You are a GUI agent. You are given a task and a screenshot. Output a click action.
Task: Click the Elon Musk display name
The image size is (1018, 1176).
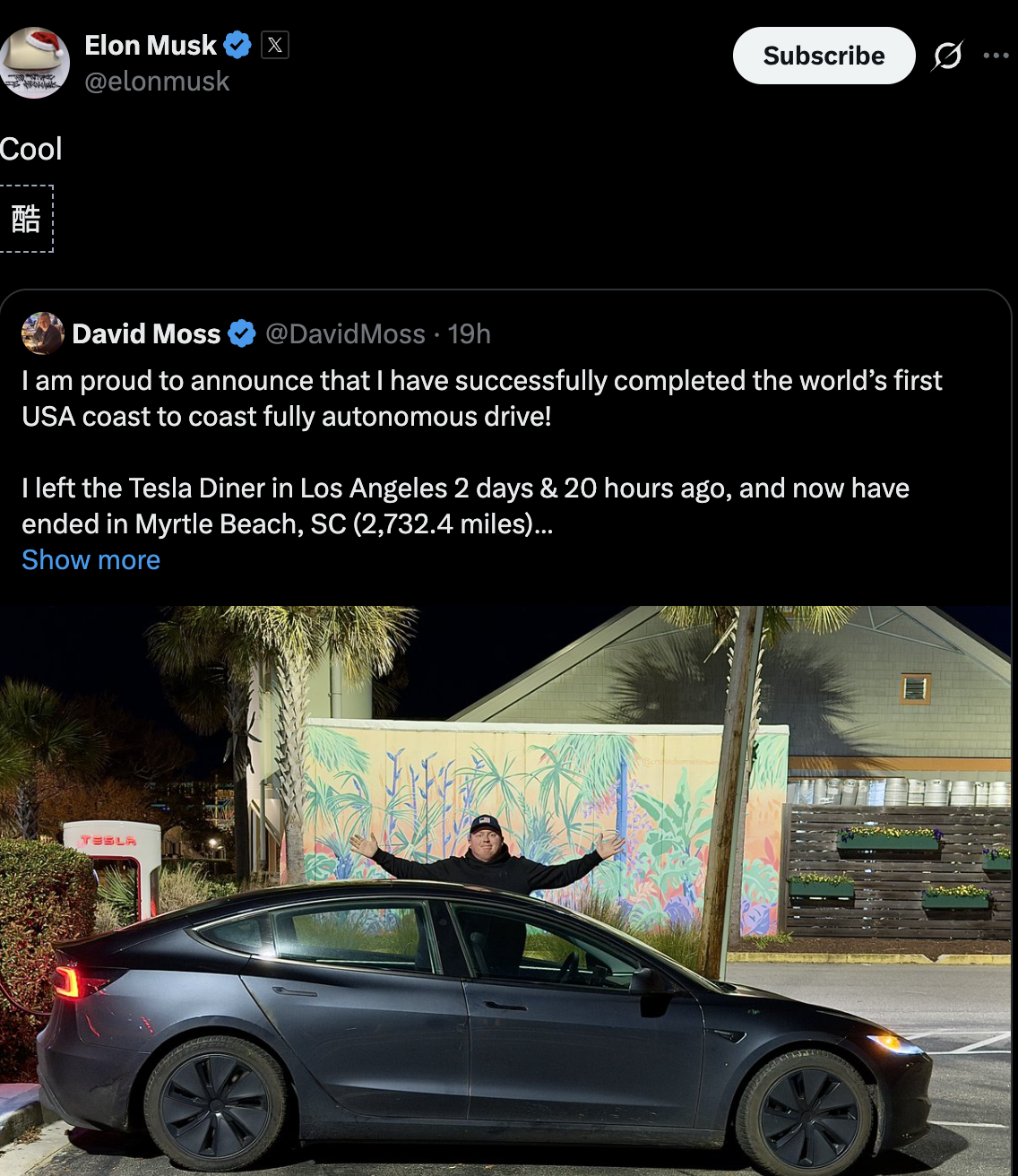[151, 45]
